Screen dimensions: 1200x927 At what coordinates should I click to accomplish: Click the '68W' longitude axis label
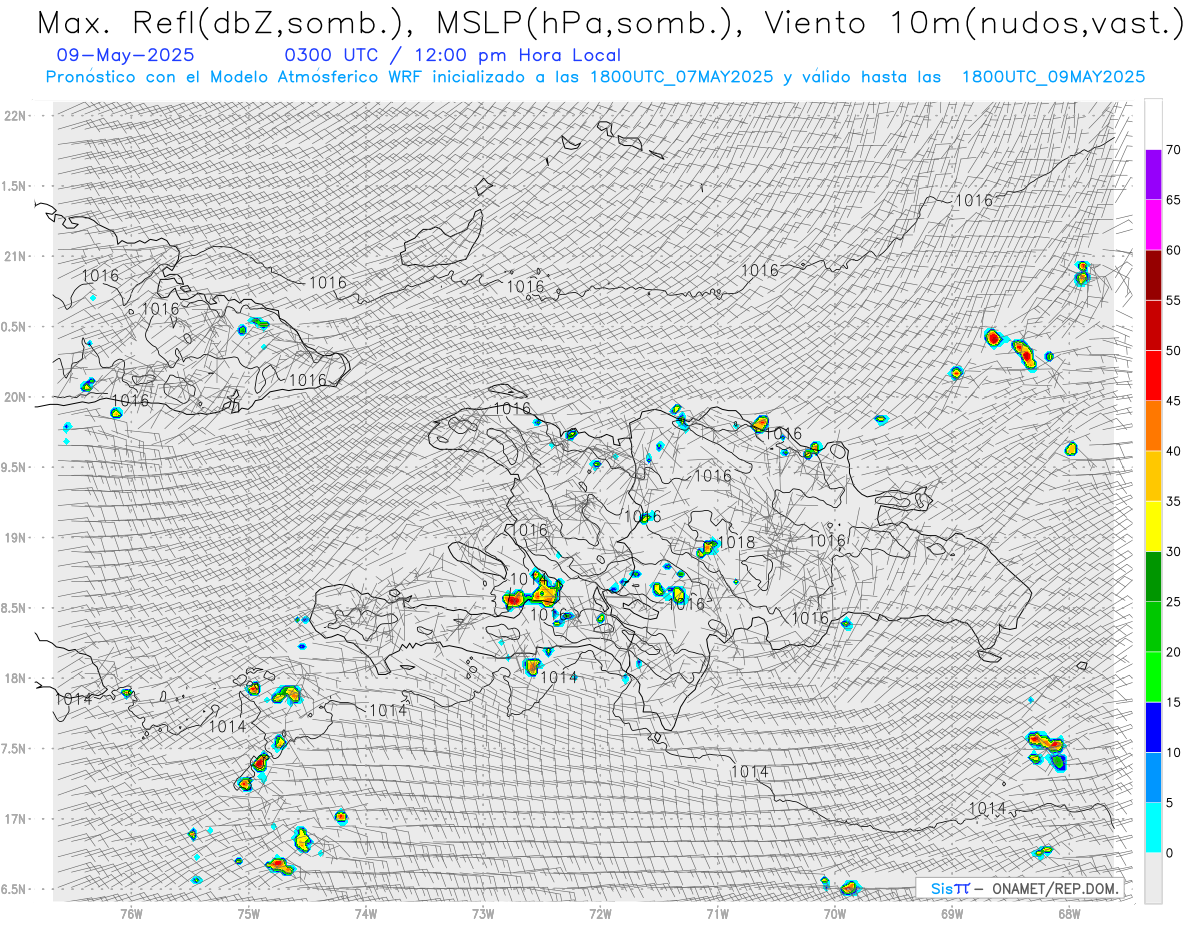pyautogui.click(x=1069, y=913)
